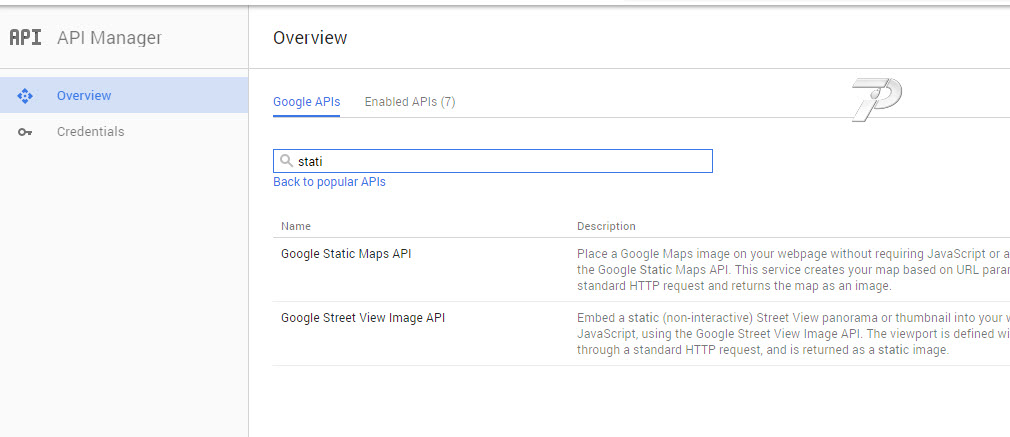The image size is (1010, 437).
Task: Click the Static Maps API description text
Action: 794,270
